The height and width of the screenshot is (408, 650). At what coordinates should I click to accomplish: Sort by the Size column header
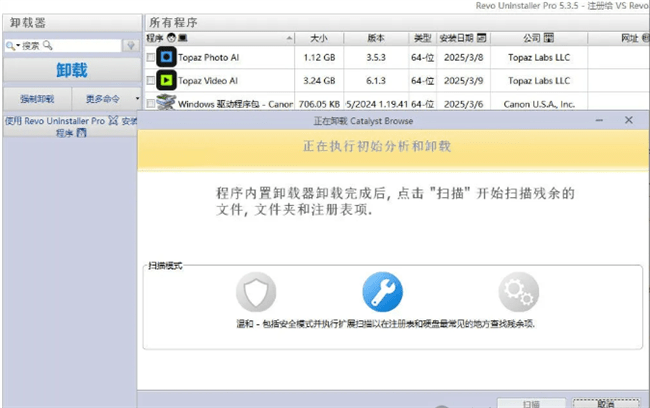point(319,38)
